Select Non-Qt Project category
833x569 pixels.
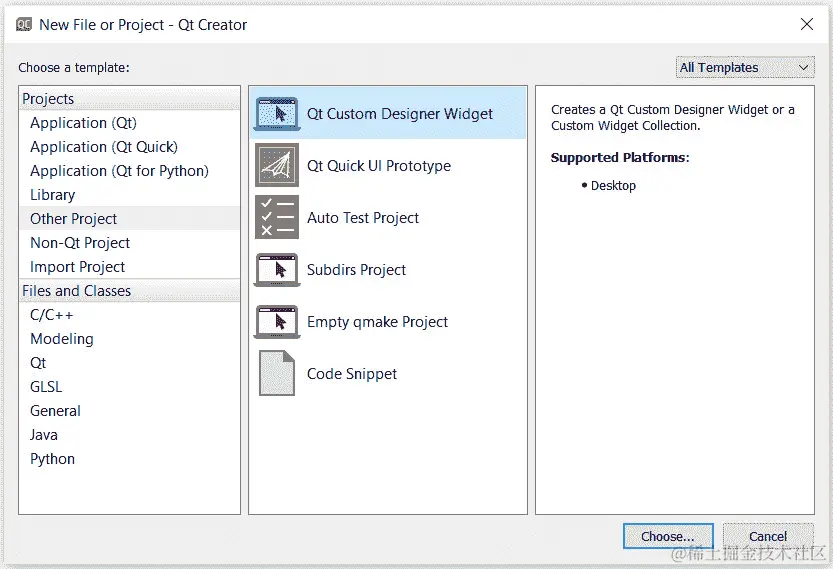130,242
